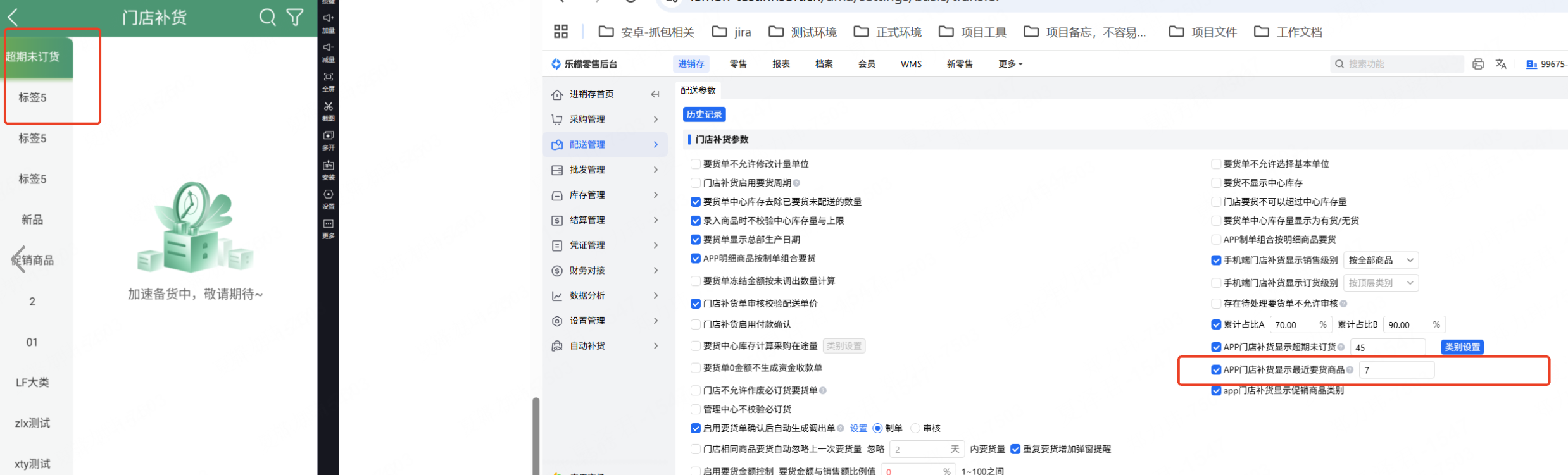Switch to 零售 top tab

tap(738, 64)
